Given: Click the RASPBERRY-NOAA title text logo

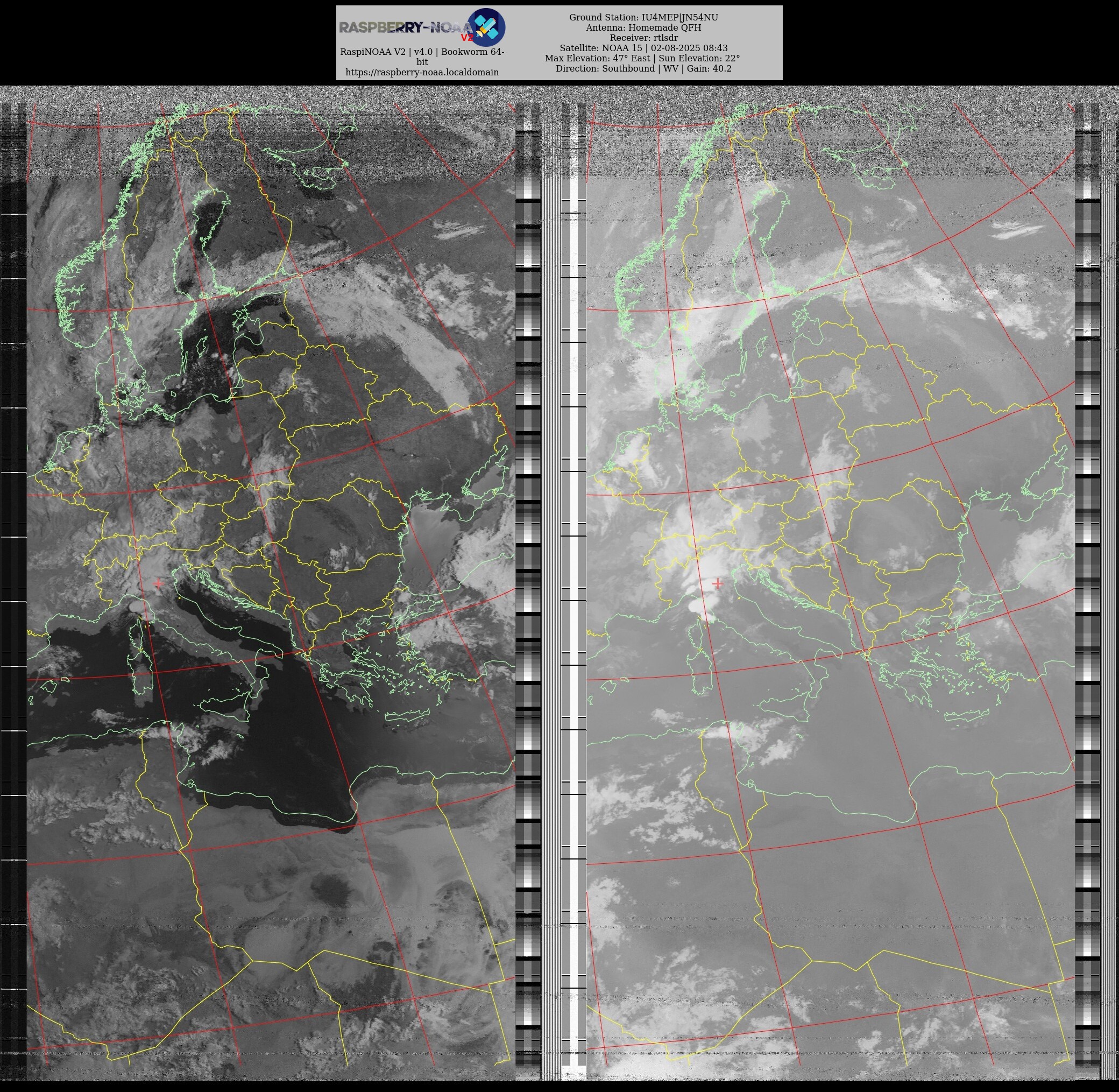Looking at the screenshot, I should pos(406,28).
